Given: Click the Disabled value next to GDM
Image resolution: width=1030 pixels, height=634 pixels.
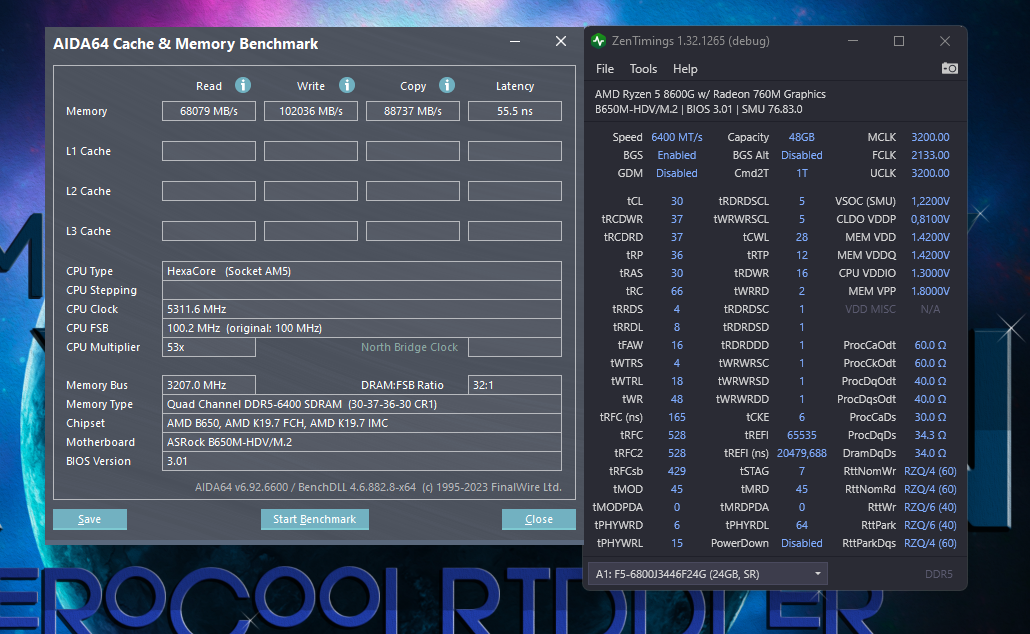Looking at the screenshot, I should pyautogui.click(x=677, y=173).
